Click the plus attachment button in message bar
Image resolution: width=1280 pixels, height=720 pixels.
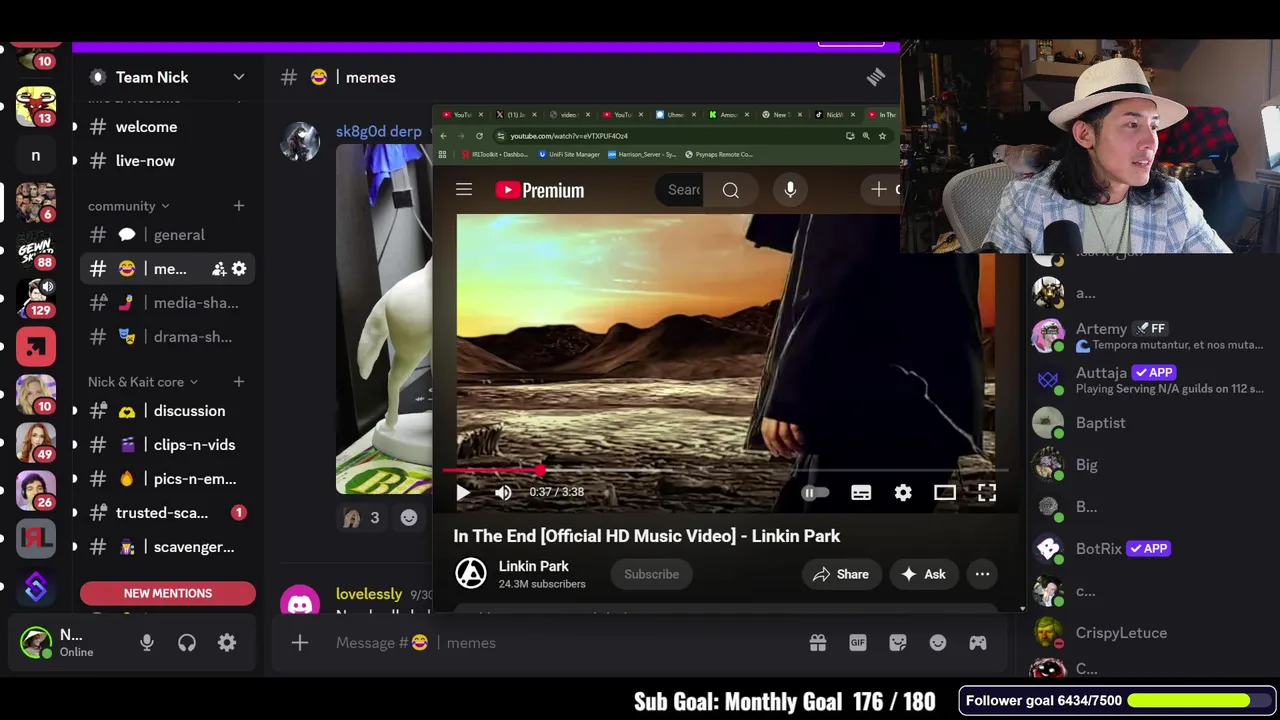(x=300, y=643)
